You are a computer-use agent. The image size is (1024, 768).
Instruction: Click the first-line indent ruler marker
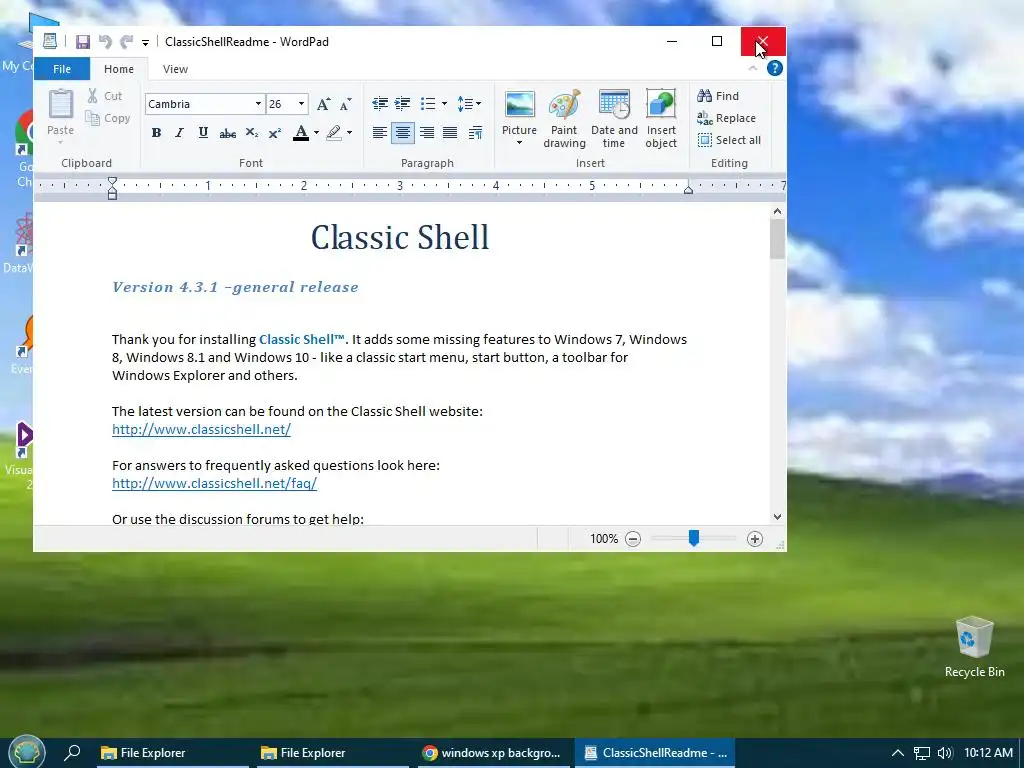point(112,182)
